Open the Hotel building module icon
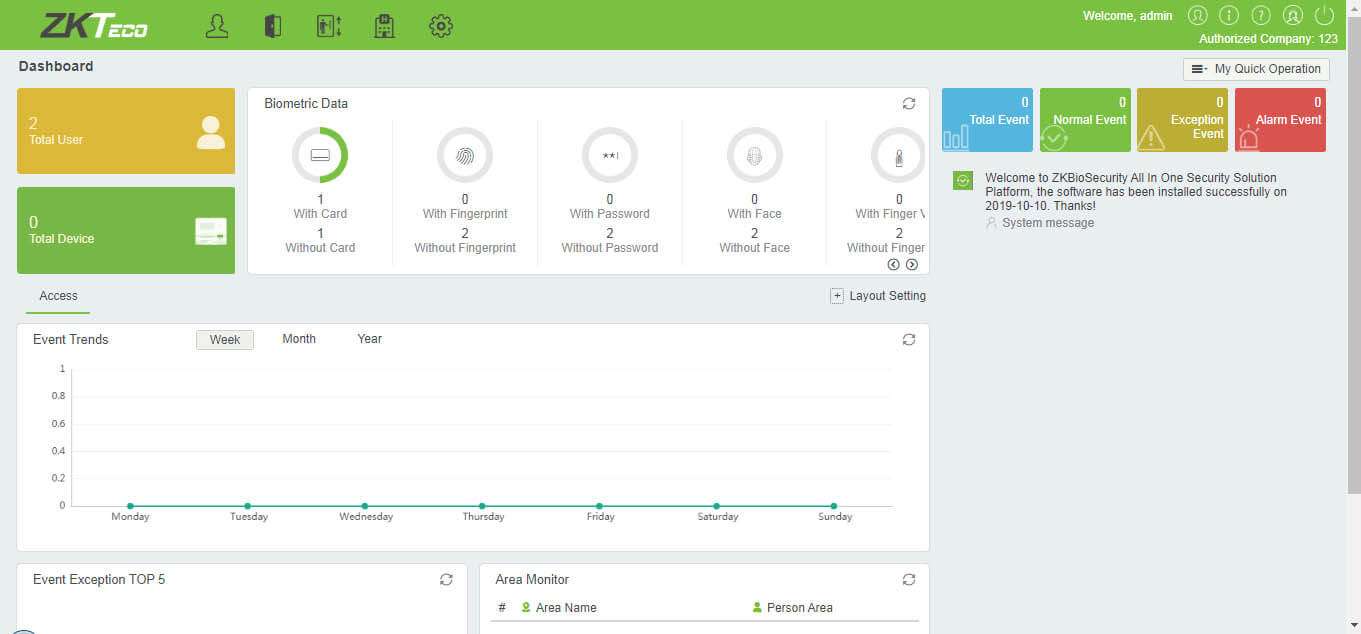This screenshot has width=1361, height=634. tap(384, 26)
